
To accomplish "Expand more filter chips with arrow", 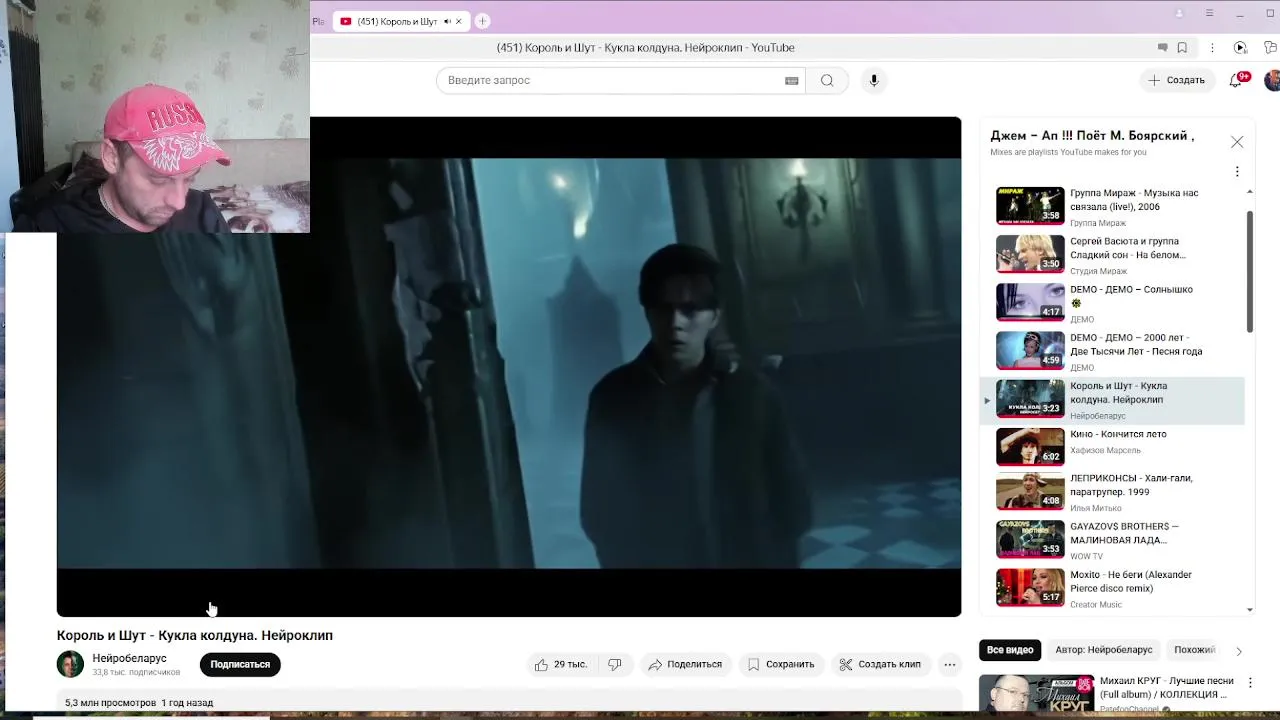I will (1238, 651).
